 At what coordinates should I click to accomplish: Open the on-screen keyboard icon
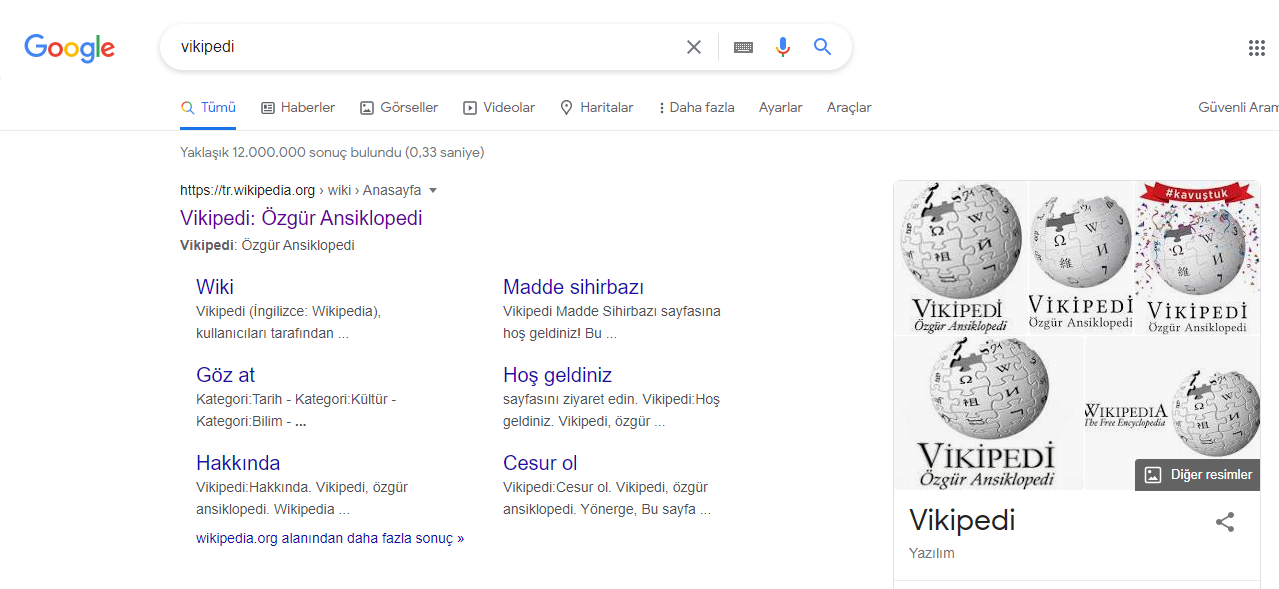tap(743, 47)
